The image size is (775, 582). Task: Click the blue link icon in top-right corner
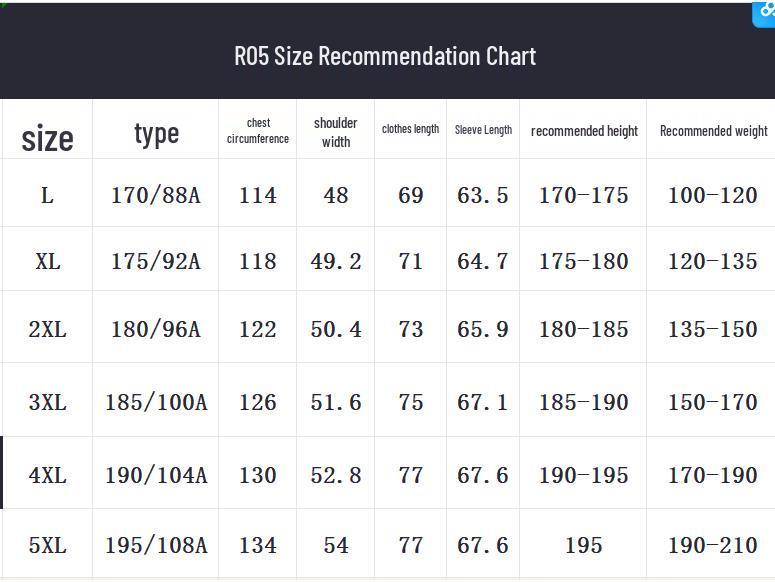[x=765, y=12]
